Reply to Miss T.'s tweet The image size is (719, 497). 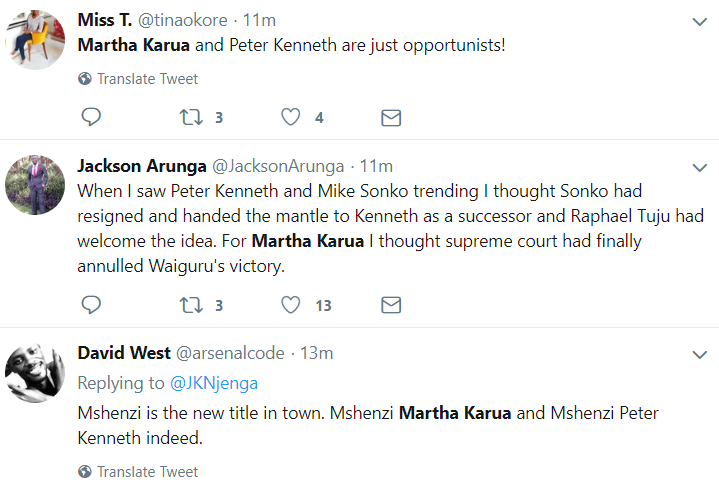coord(90,117)
